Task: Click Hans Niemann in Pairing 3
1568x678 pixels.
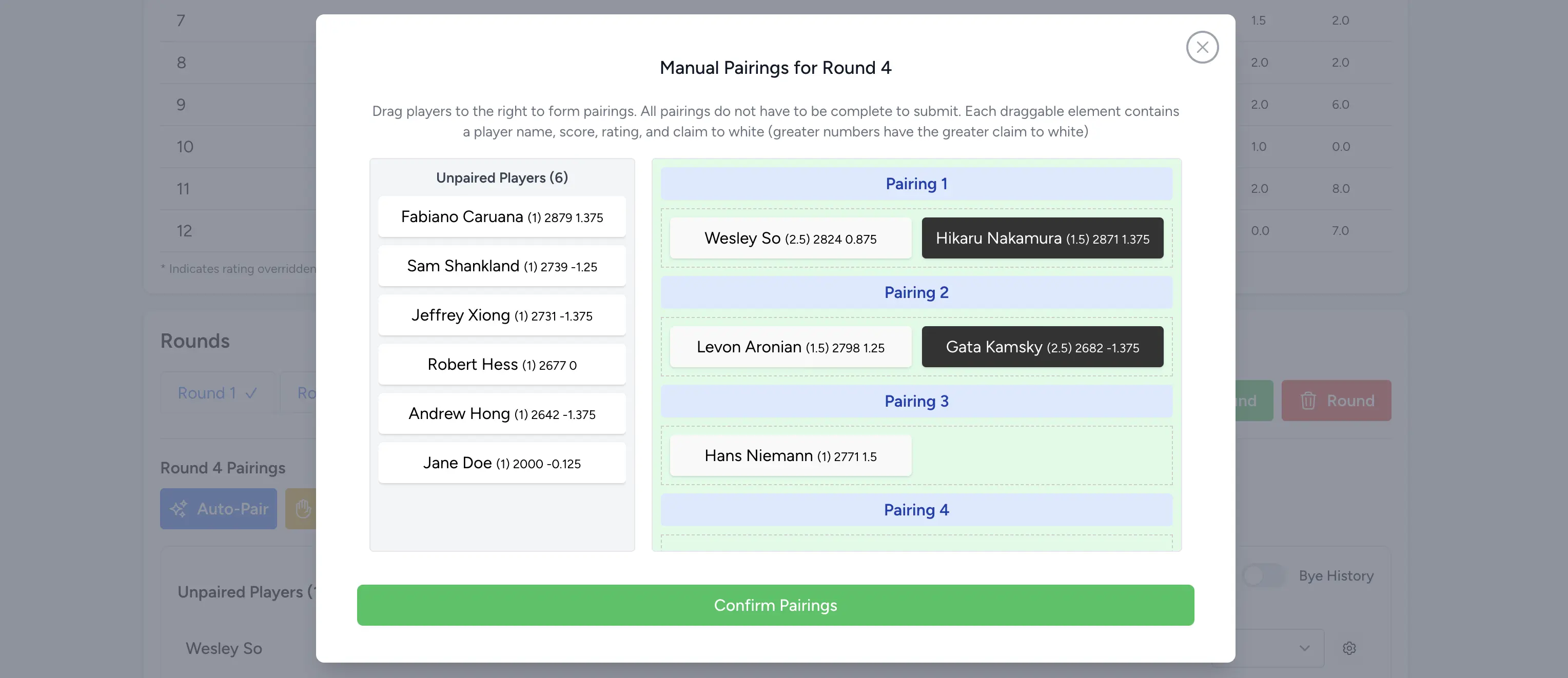Action: coord(790,456)
